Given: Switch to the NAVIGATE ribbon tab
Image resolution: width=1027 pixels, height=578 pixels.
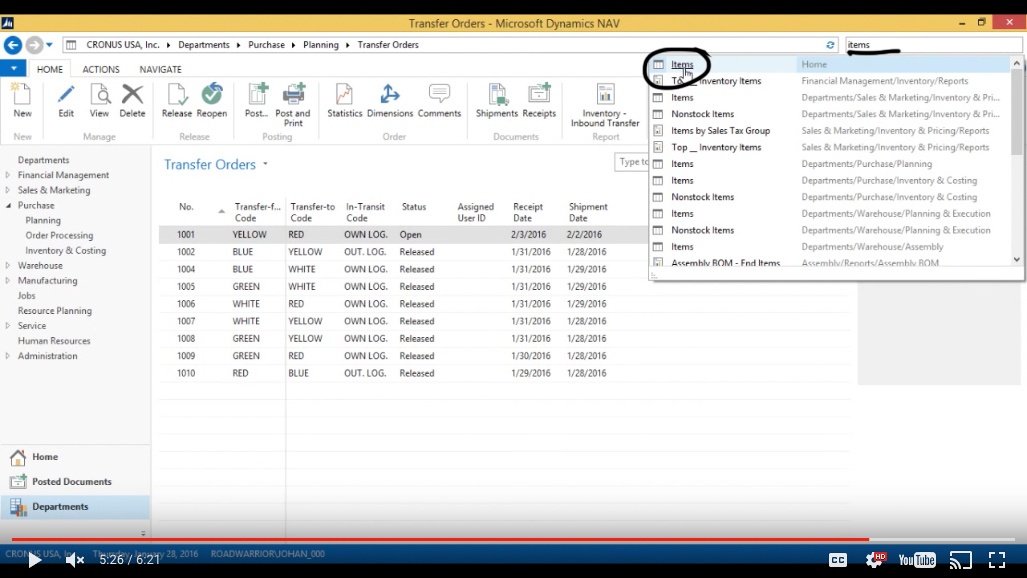Looking at the screenshot, I should (x=160, y=69).
